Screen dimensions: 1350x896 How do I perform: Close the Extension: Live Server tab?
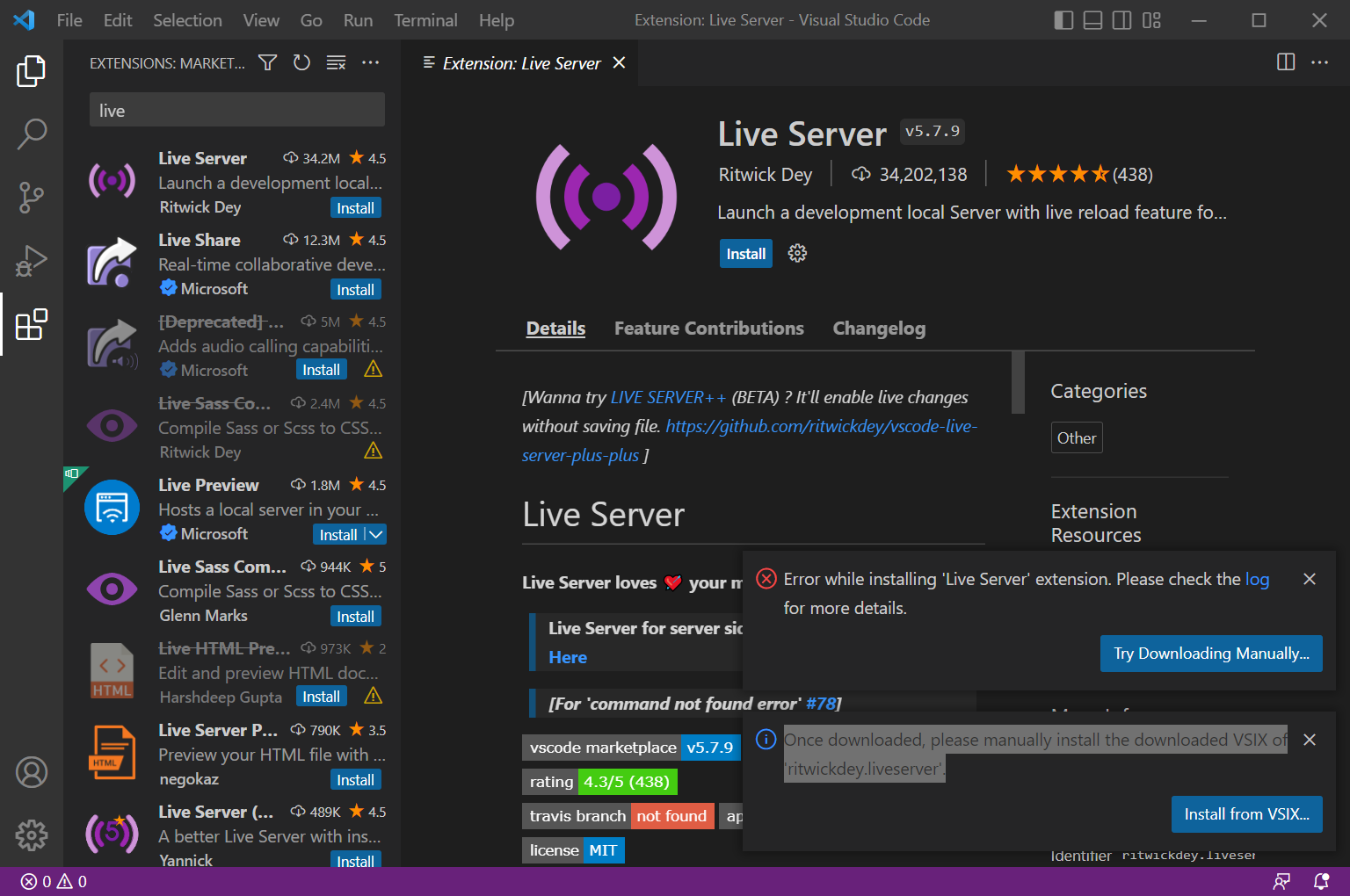[620, 62]
